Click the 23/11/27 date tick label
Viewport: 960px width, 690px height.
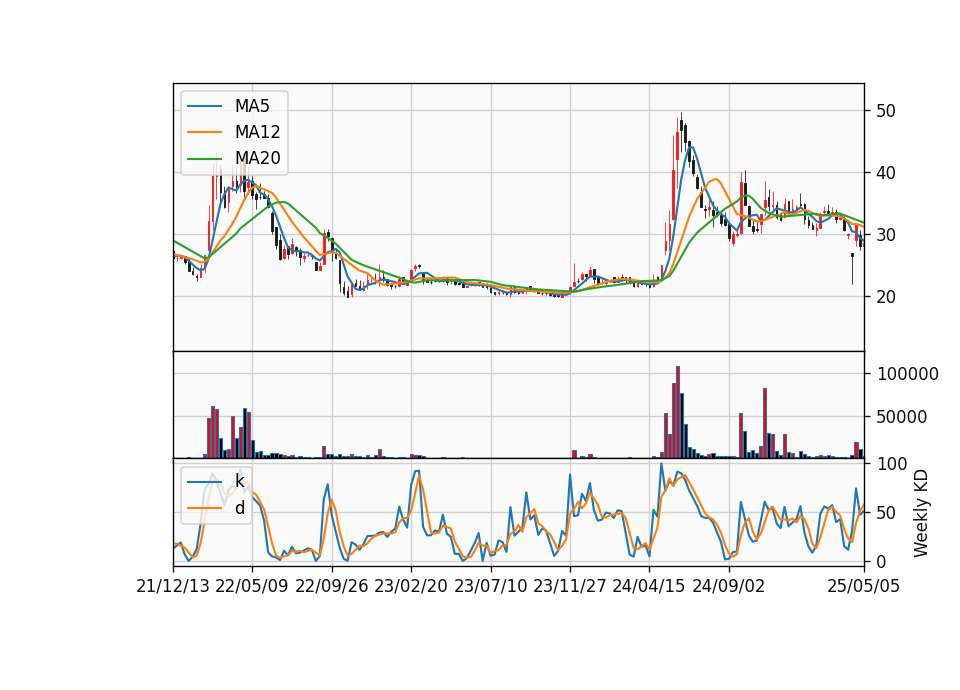(570, 587)
